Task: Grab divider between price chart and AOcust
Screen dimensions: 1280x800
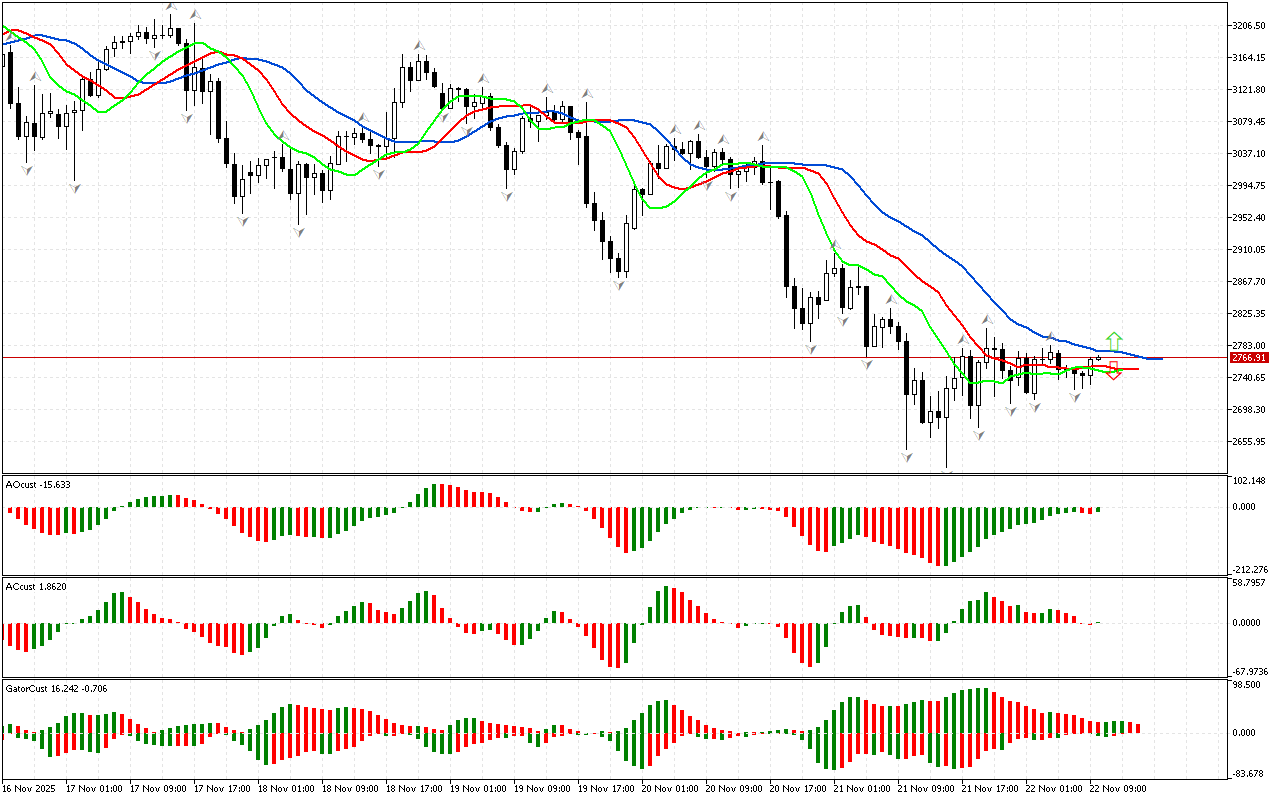Action: pyautogui.click(x=614, y=474)
